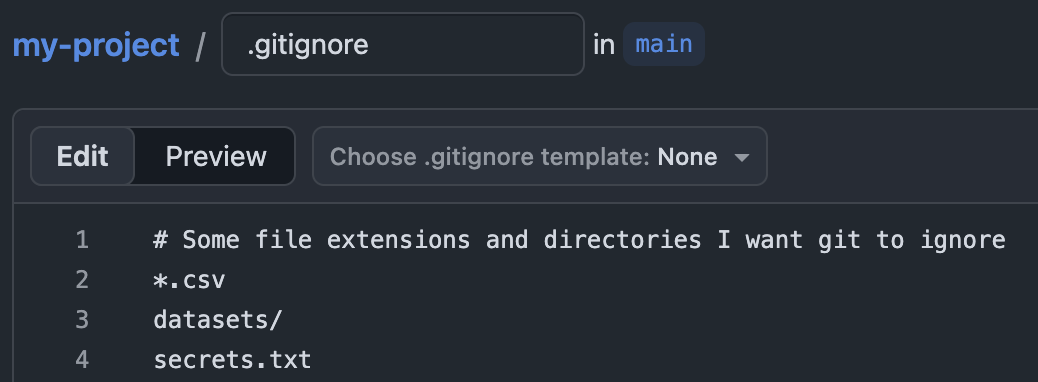Select line number 1 in the gutter

[81, 240]
